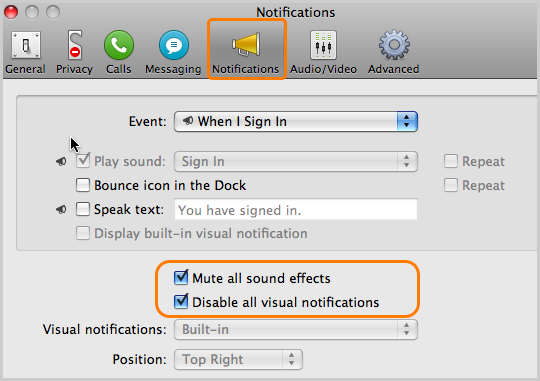Open the Event dropdown showing When I Sign In
The height and width of the screenshot is (381, 540).
click(x=296, y=121)
